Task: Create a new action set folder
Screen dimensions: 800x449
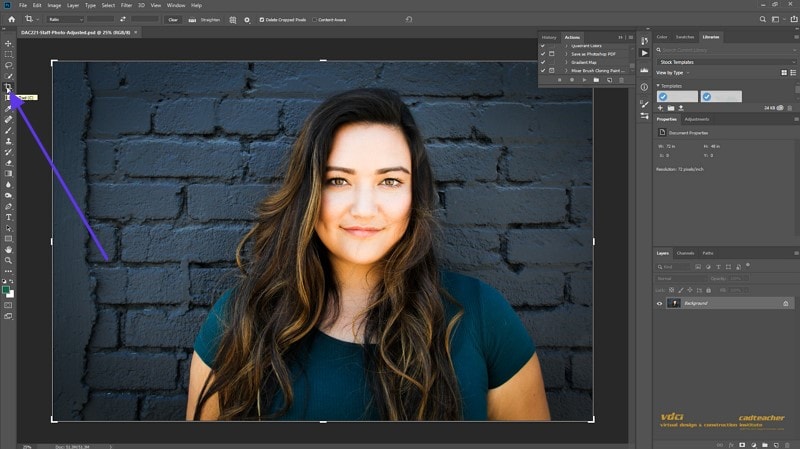Action: [596, 80]
